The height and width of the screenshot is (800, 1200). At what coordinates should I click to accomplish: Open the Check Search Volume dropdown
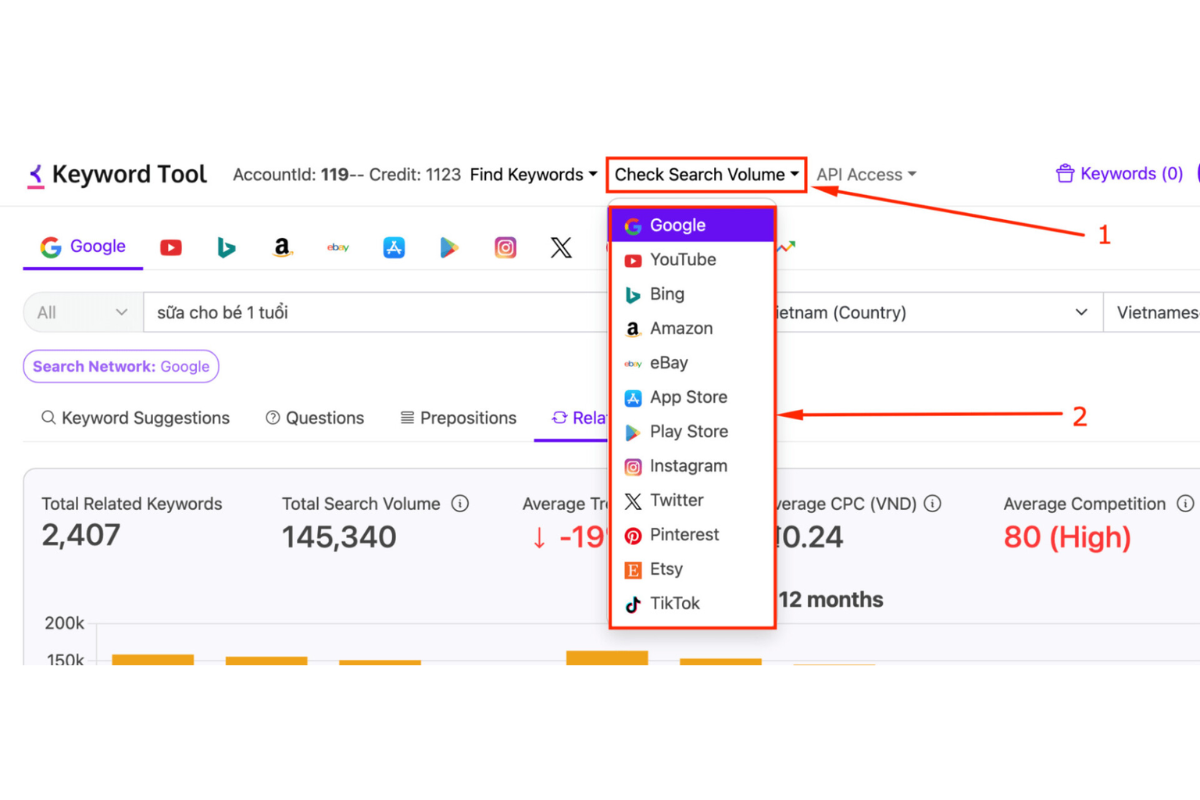pos(707,175)
